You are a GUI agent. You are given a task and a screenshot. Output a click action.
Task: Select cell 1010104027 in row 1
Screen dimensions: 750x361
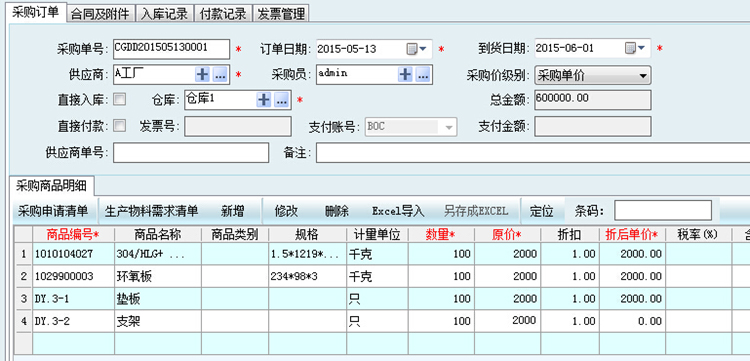[73, 254]
